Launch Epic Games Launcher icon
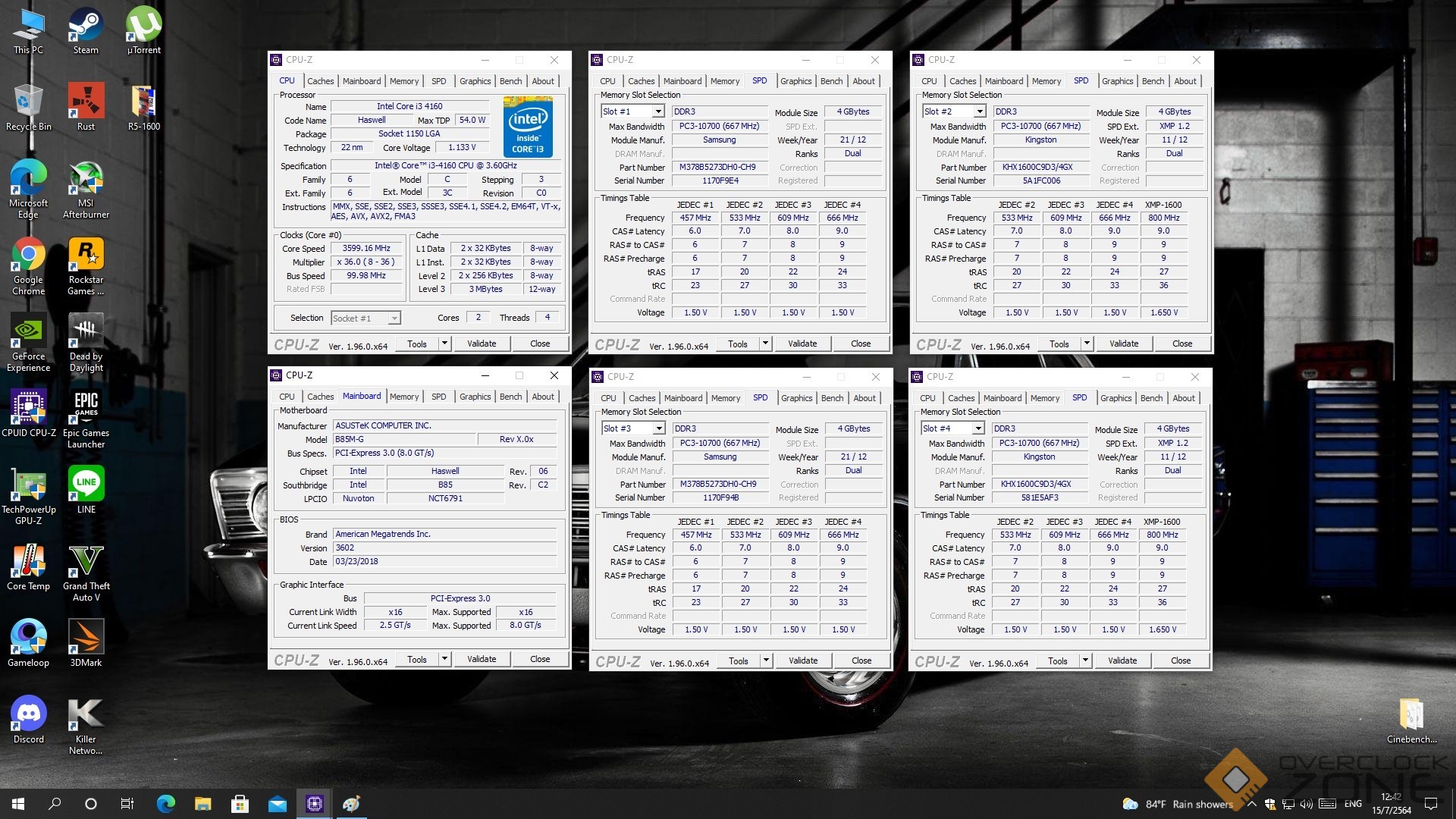Image resolution: width=1456 pixels, height=819 pixels. coord(86,419)
